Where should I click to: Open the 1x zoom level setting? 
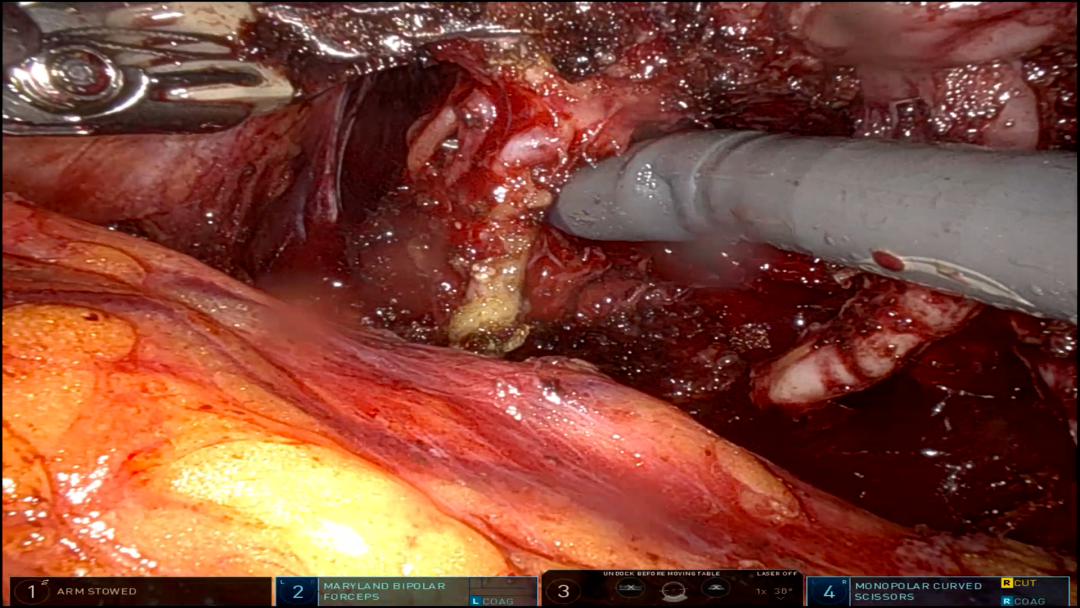click(761, 591)
